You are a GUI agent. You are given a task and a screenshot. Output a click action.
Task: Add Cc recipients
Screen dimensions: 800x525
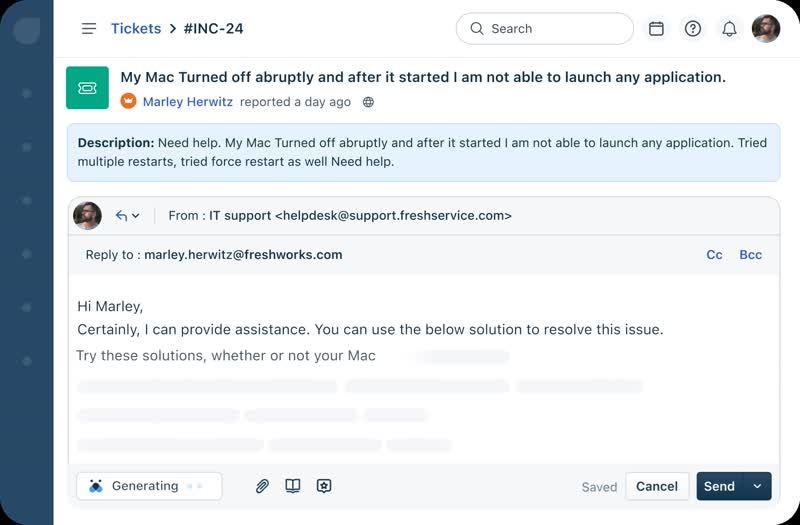pyautogui.click(x=714, y=255)
